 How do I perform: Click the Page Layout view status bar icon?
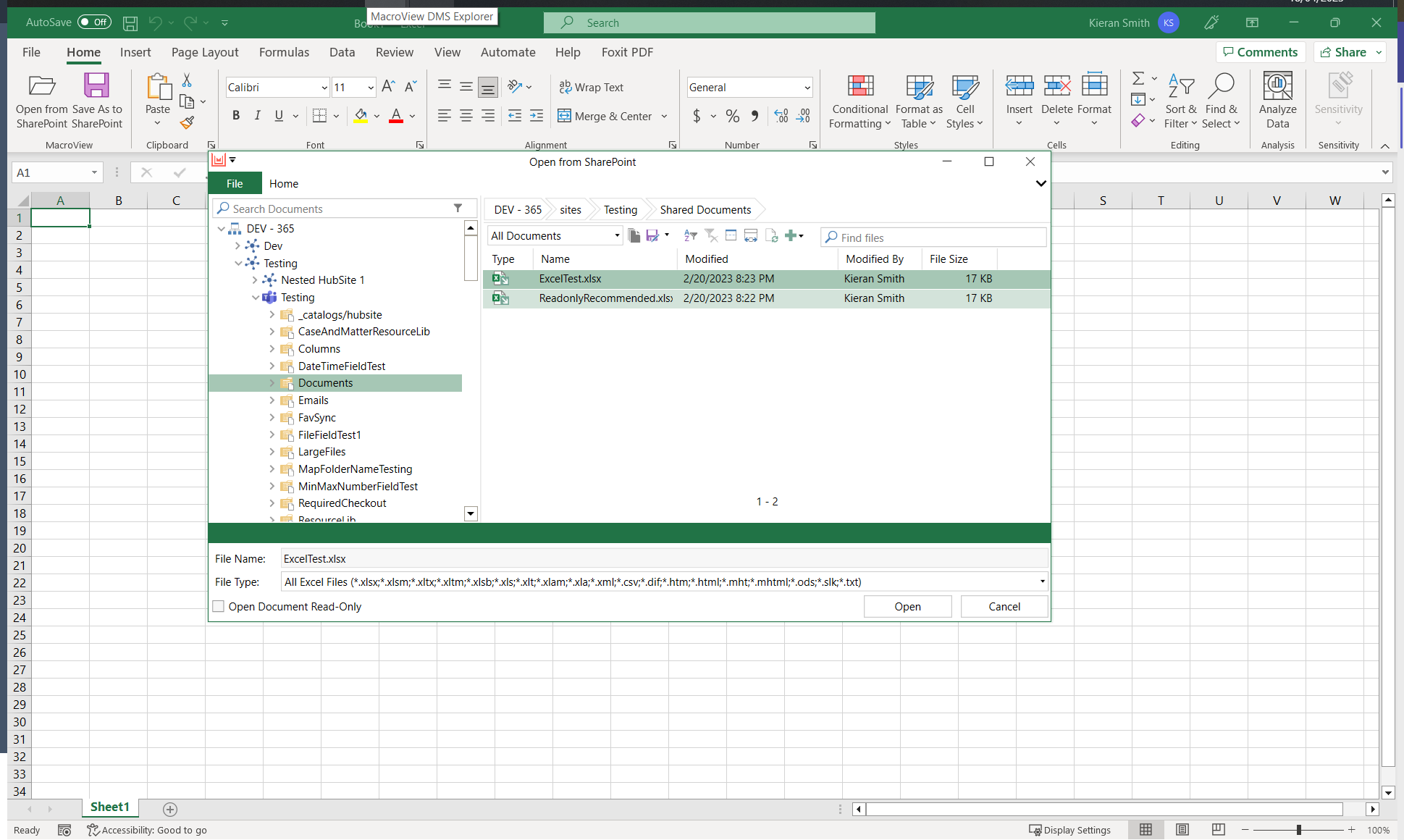point(1182,830)
